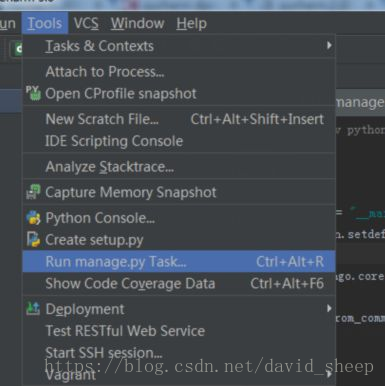Open the partially visible Run menu
Image resolution: width=385 pixels, height=386 pixels.
(x=7, y=23)
